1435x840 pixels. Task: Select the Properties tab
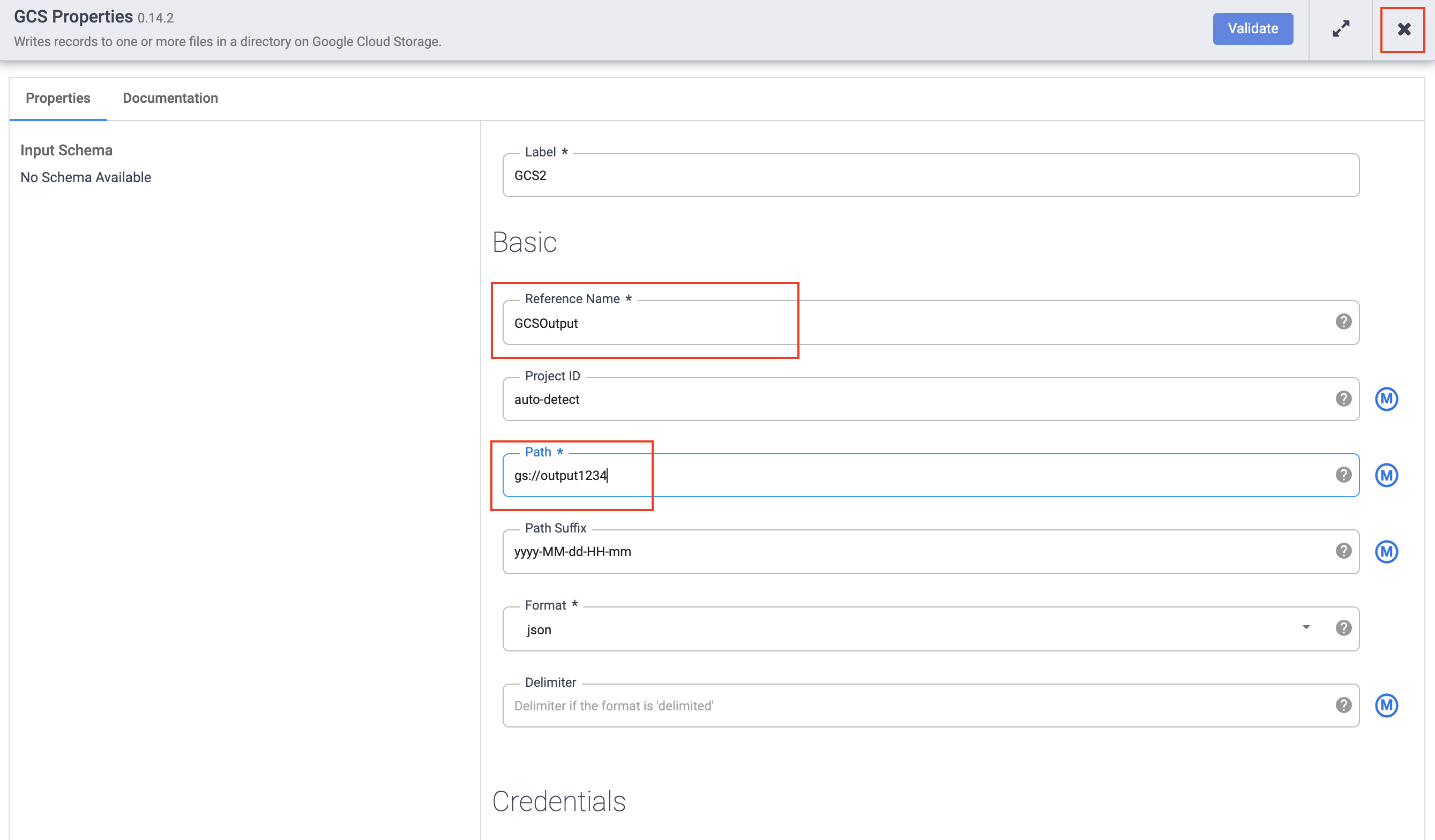[x=57, y=98]
